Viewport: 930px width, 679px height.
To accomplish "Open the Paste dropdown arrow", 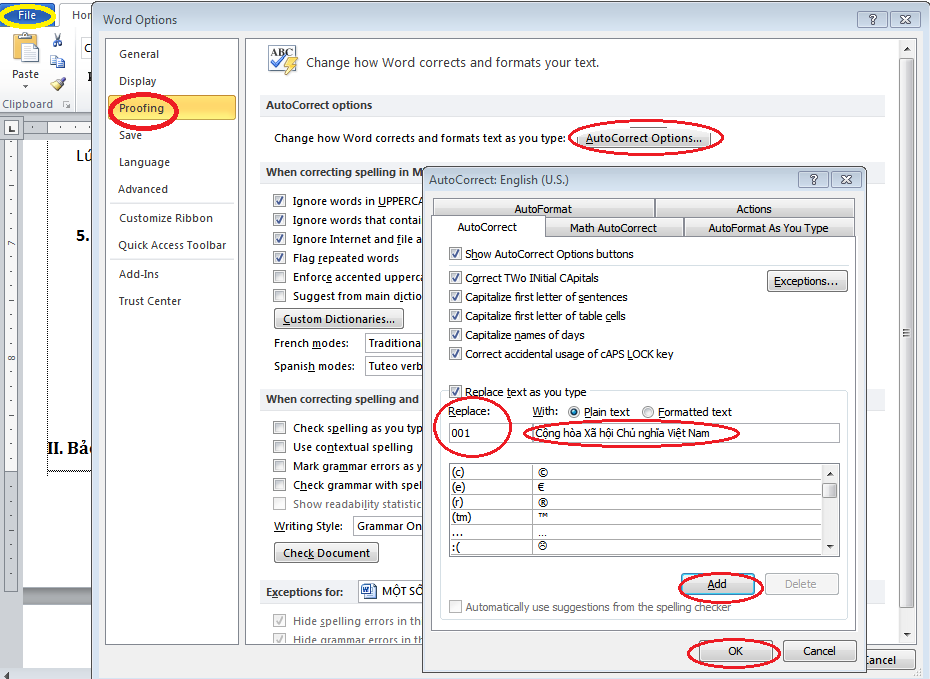I will 26,87.
